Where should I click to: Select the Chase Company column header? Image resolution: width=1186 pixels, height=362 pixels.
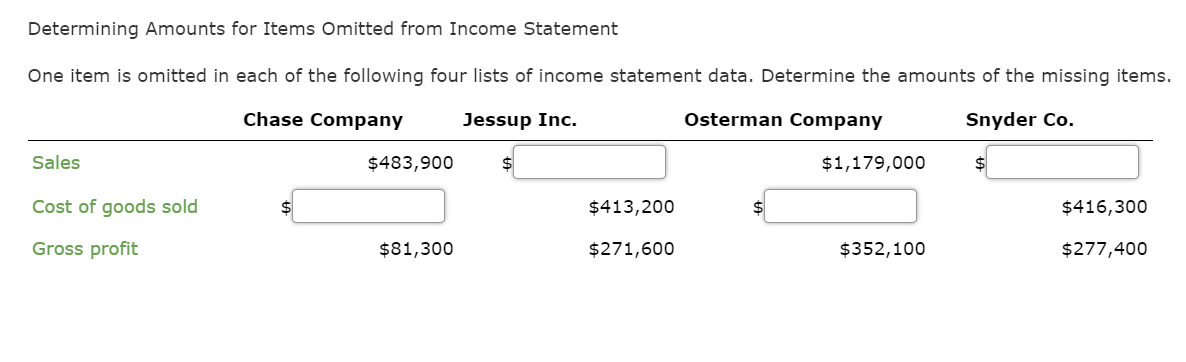click(323, 120)
